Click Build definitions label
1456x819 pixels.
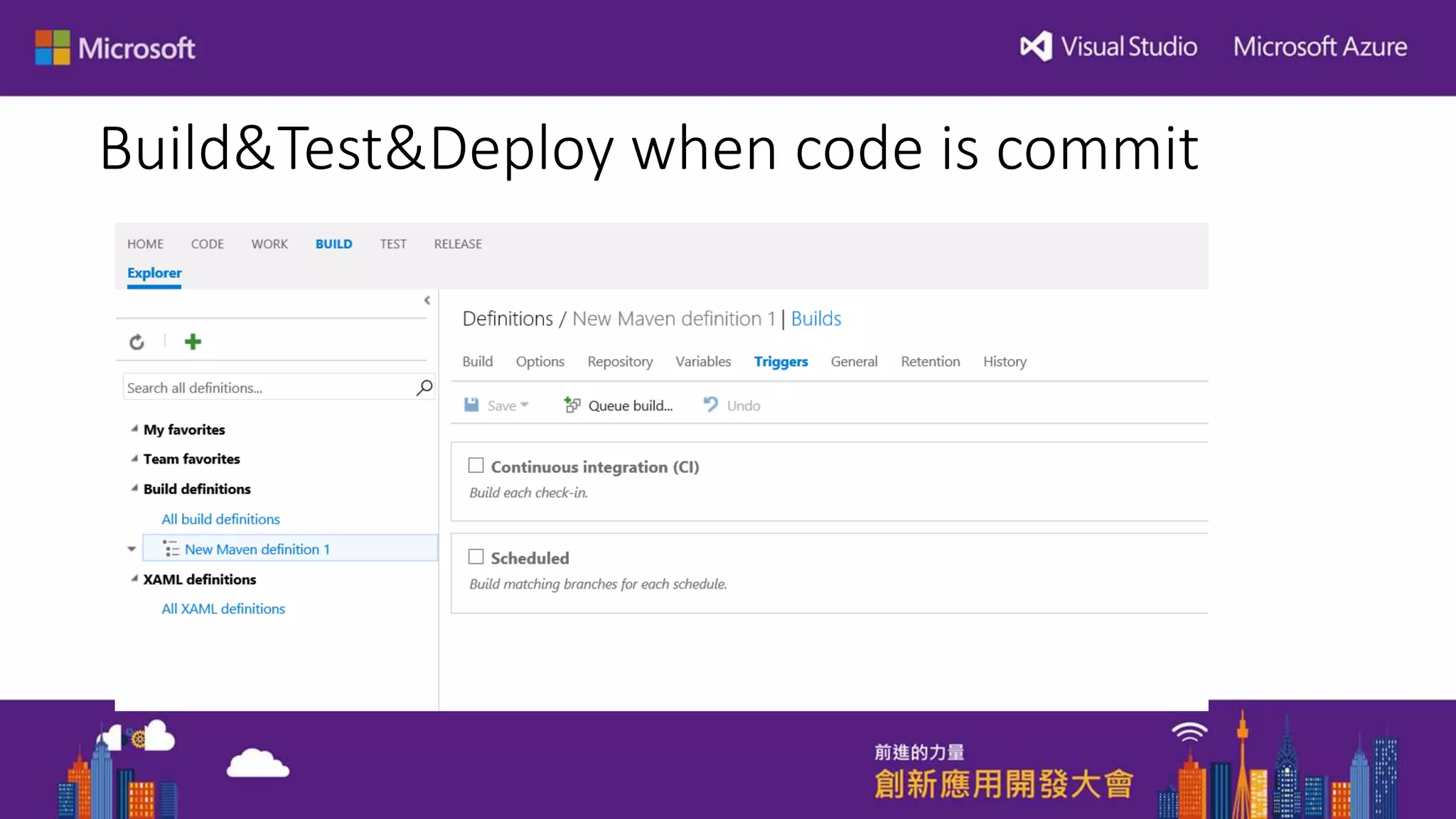coord(197,488)
